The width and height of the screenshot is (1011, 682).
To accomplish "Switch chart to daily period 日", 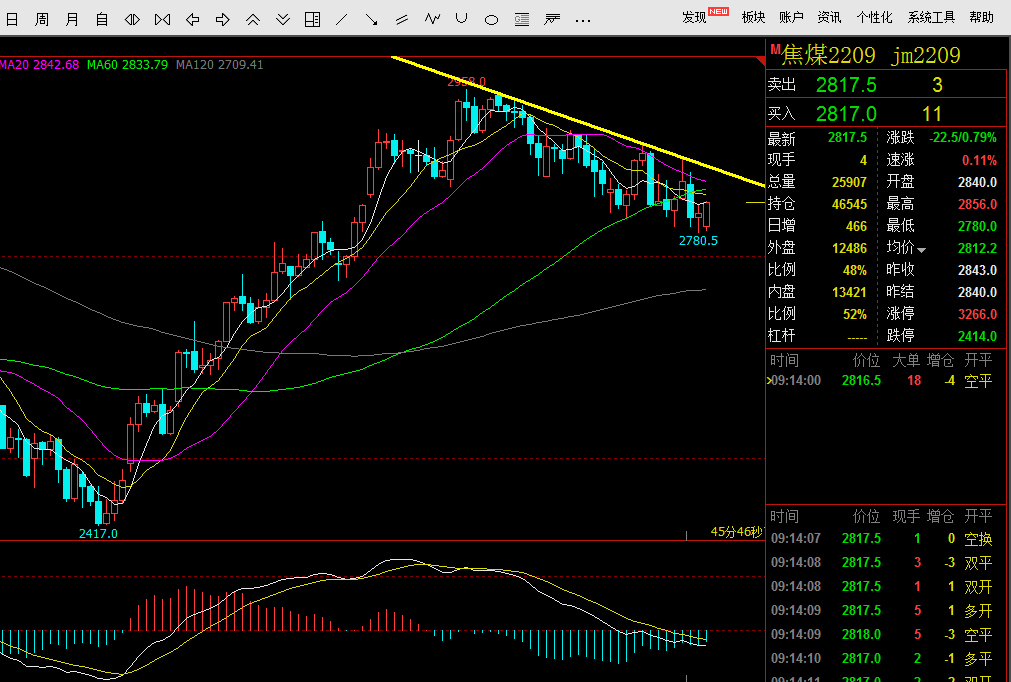I will 12,19.
